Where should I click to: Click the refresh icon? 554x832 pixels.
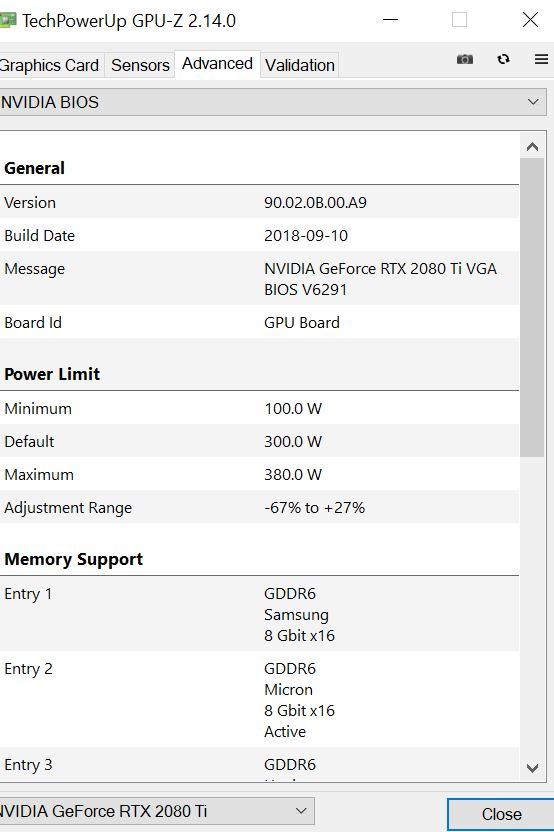pos(503,59)
